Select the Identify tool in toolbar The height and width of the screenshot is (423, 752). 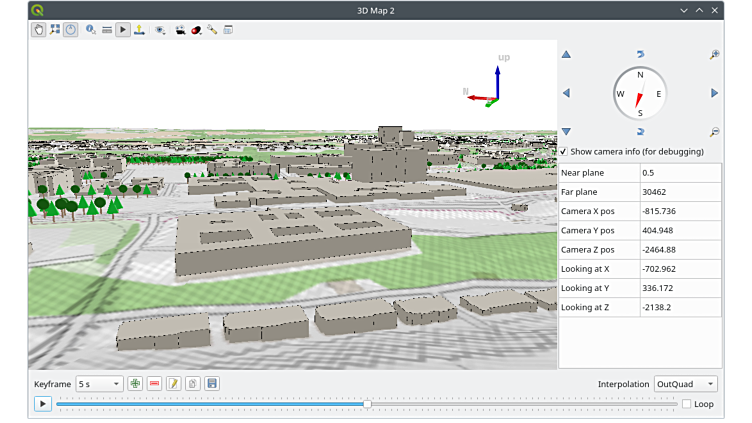tap(91, 30)
